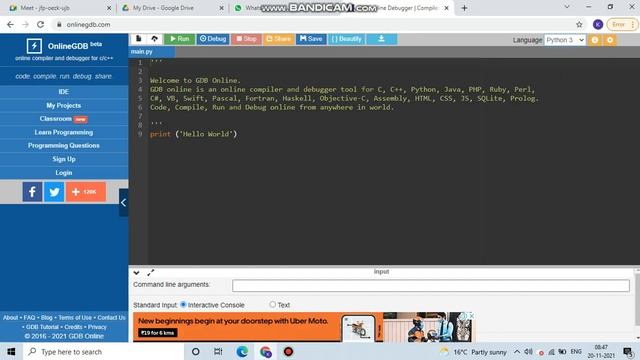Image resolution: width=640 pixels, height=360 pixels.
Task: Open the Terms of Use footer link
Action: tap(75, 318)
